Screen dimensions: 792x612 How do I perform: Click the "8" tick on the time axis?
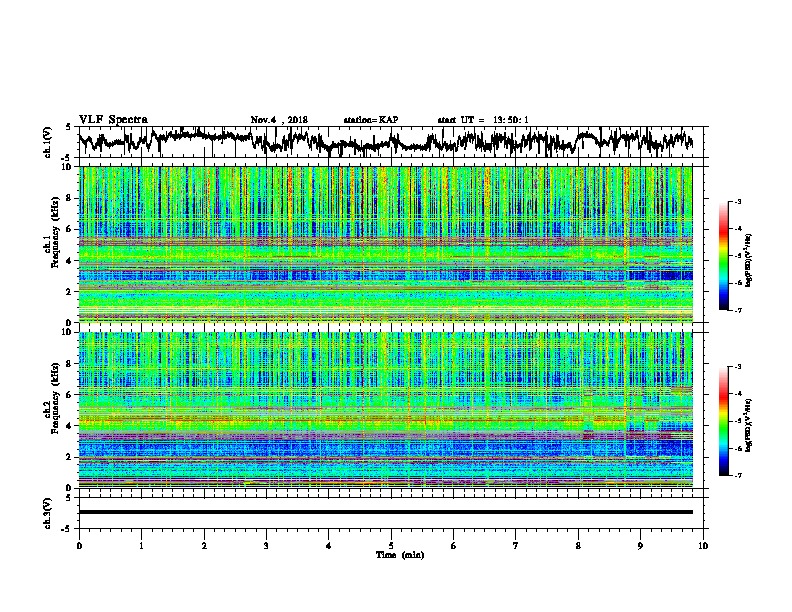578,546
